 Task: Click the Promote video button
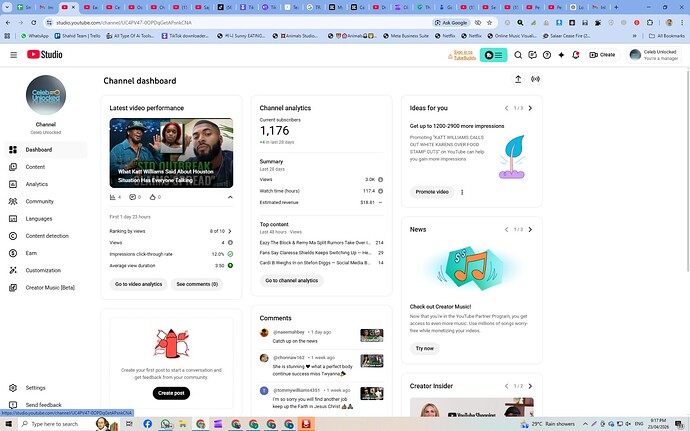coord(432,192)
